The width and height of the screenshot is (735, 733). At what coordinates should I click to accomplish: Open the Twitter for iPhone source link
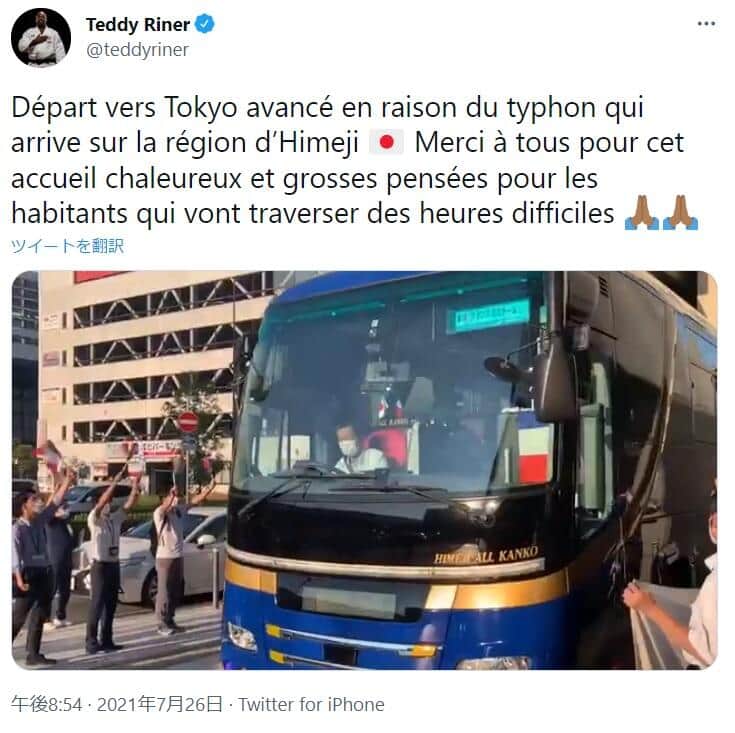tap(311, 704)
